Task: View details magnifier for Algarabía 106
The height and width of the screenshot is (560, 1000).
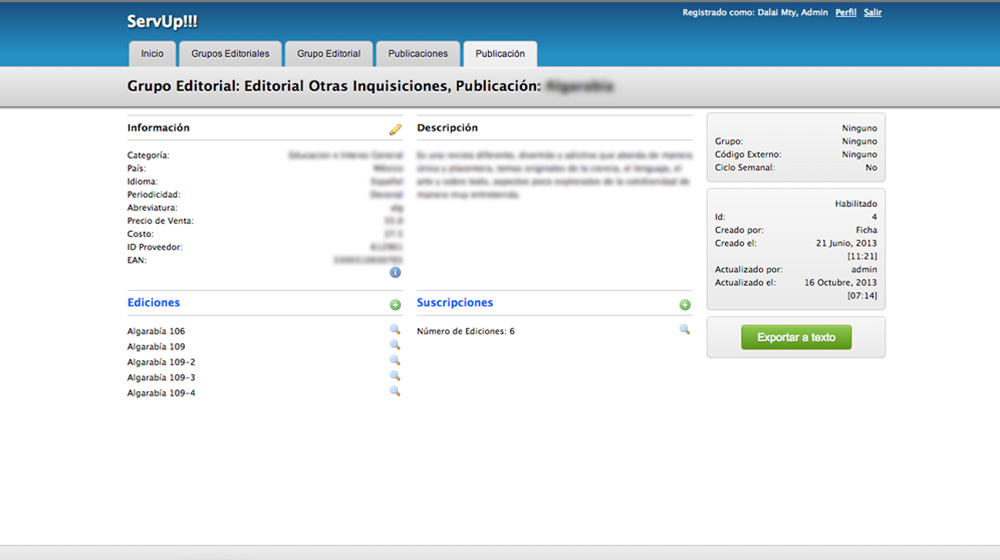Action: (395, 330)
